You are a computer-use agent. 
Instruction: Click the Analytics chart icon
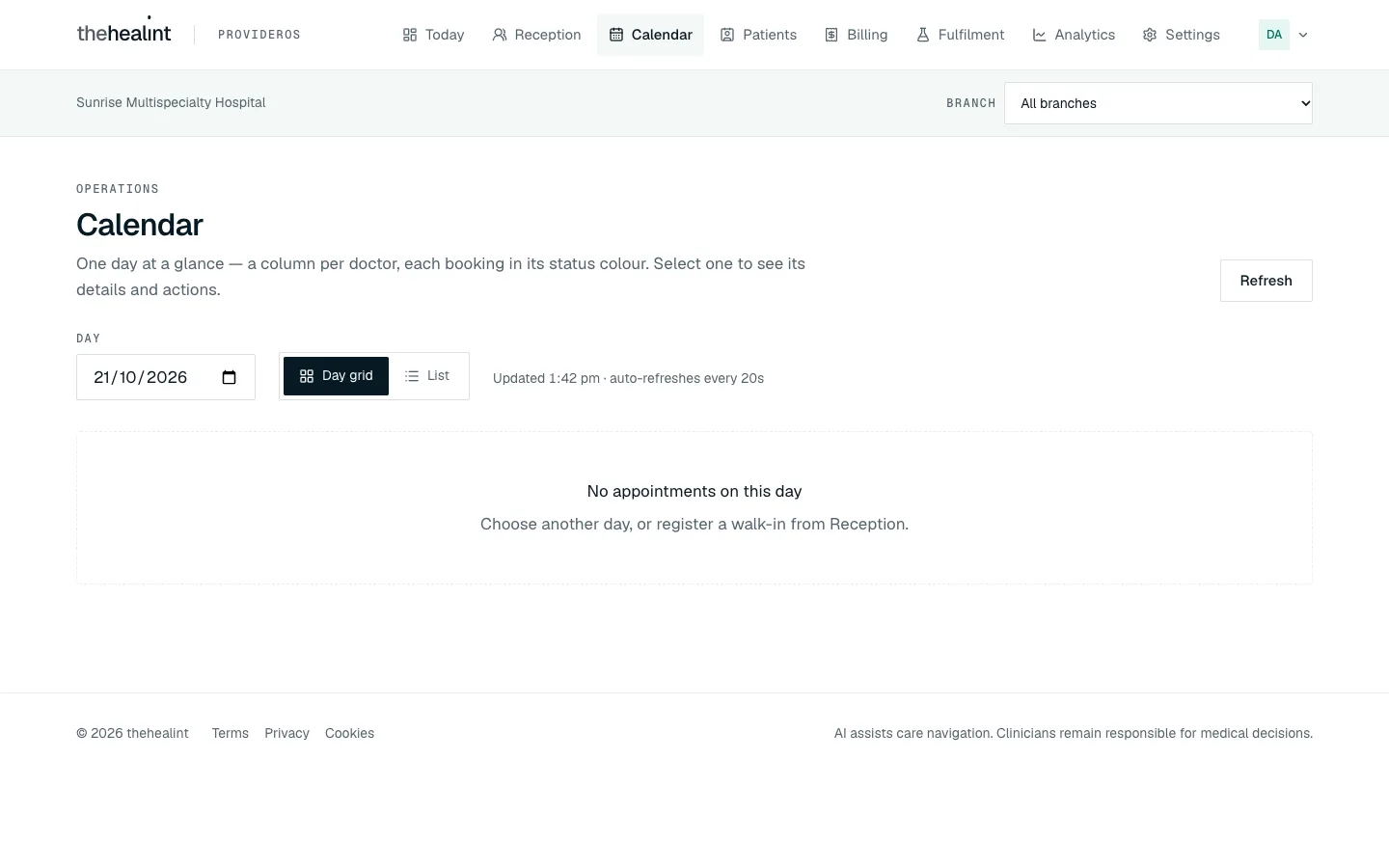click(x=1040, y=35)
